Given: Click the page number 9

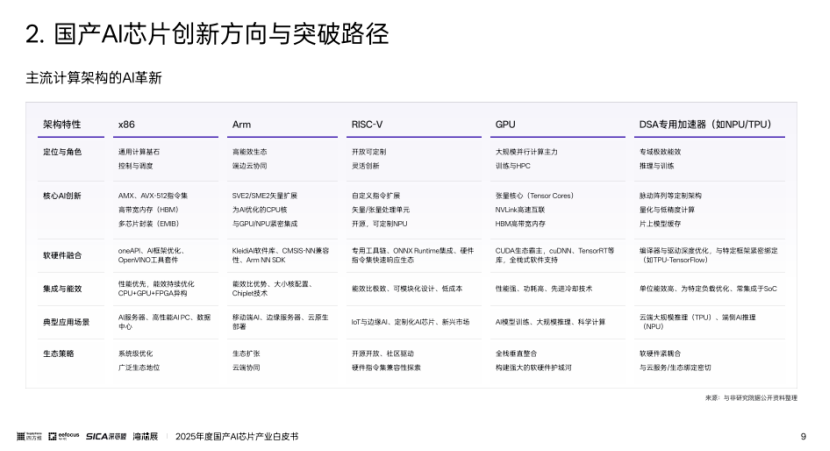Looking at the screenshot, I should (x=803, y=437).
